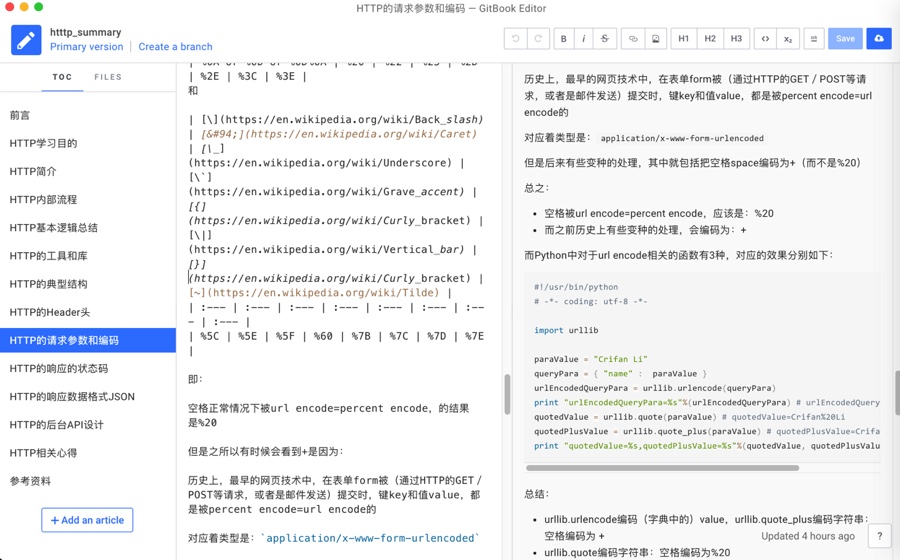Insert an image with picture icon
Image resolution: width=900 pixels, height=560 pixels.
[655, 38]
